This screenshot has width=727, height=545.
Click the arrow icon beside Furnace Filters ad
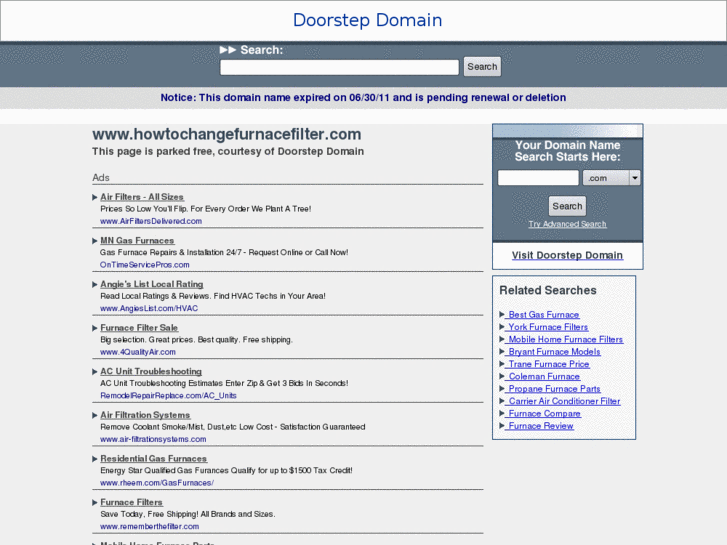(x=95, y=502)
